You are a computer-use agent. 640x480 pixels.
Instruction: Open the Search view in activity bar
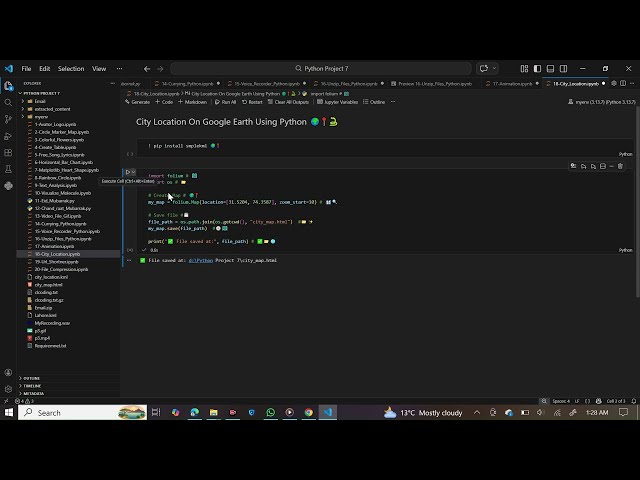[8, 102]
